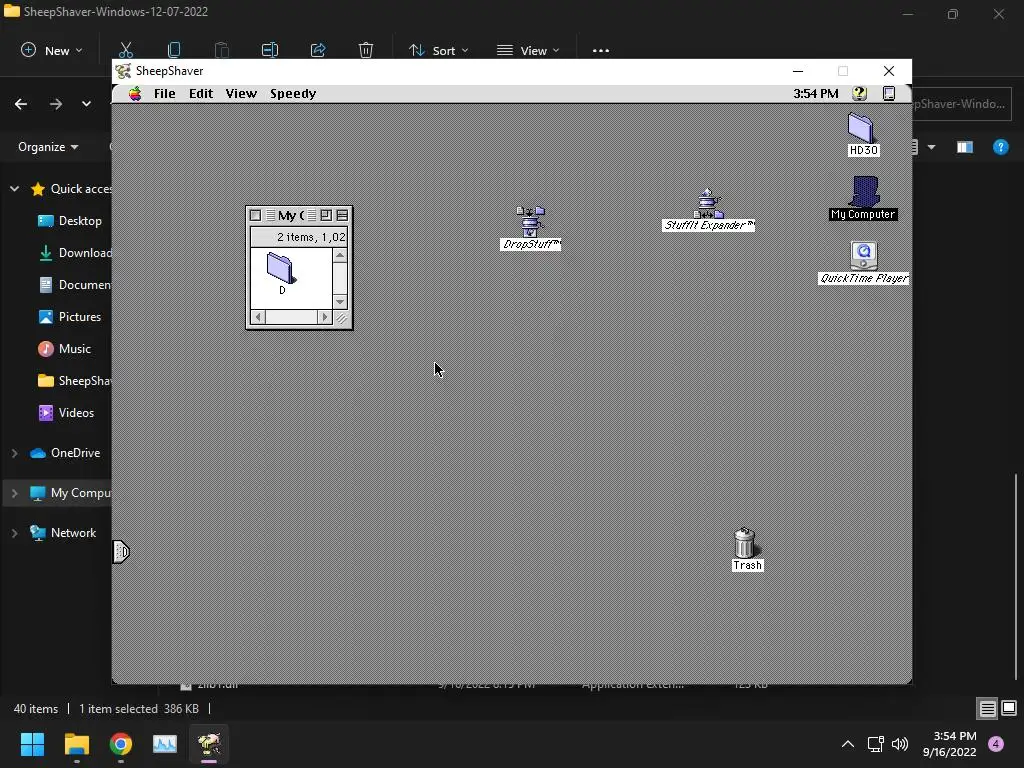The width and height of the screenshot is (1024, 768).
Task: Open the See more ellipsis menu
Action: coord(601,50)
